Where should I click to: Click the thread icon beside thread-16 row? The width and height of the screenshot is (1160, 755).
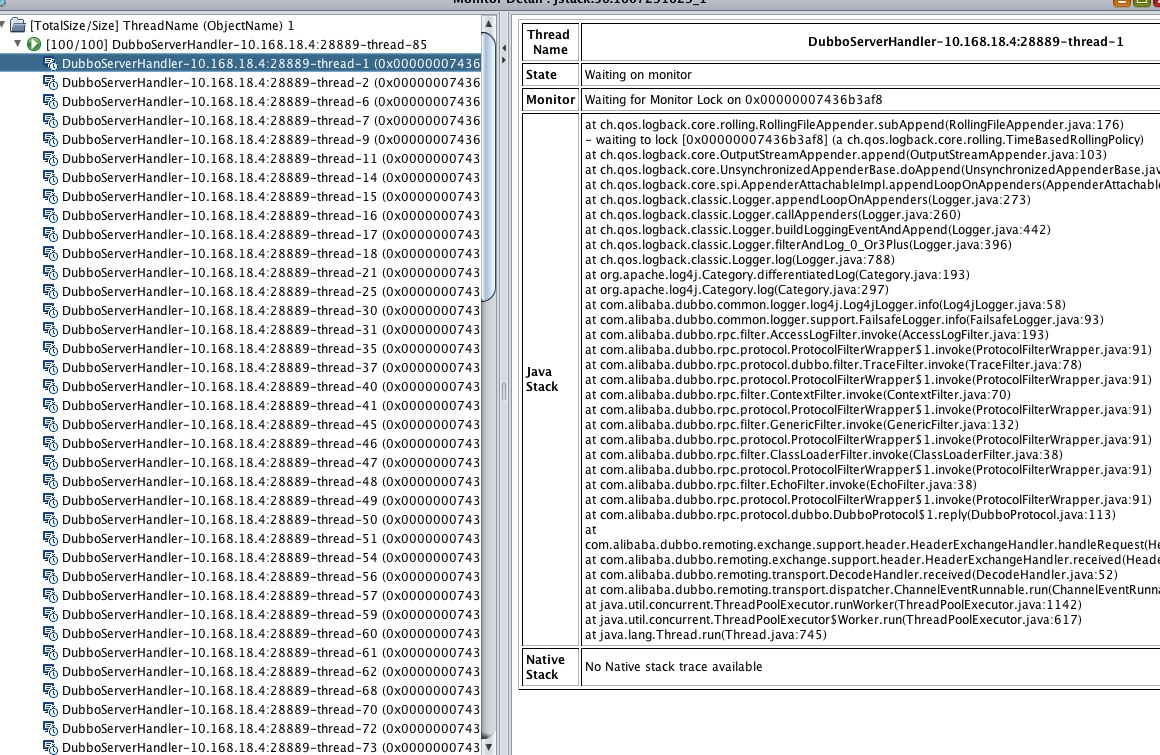point(50,215)
